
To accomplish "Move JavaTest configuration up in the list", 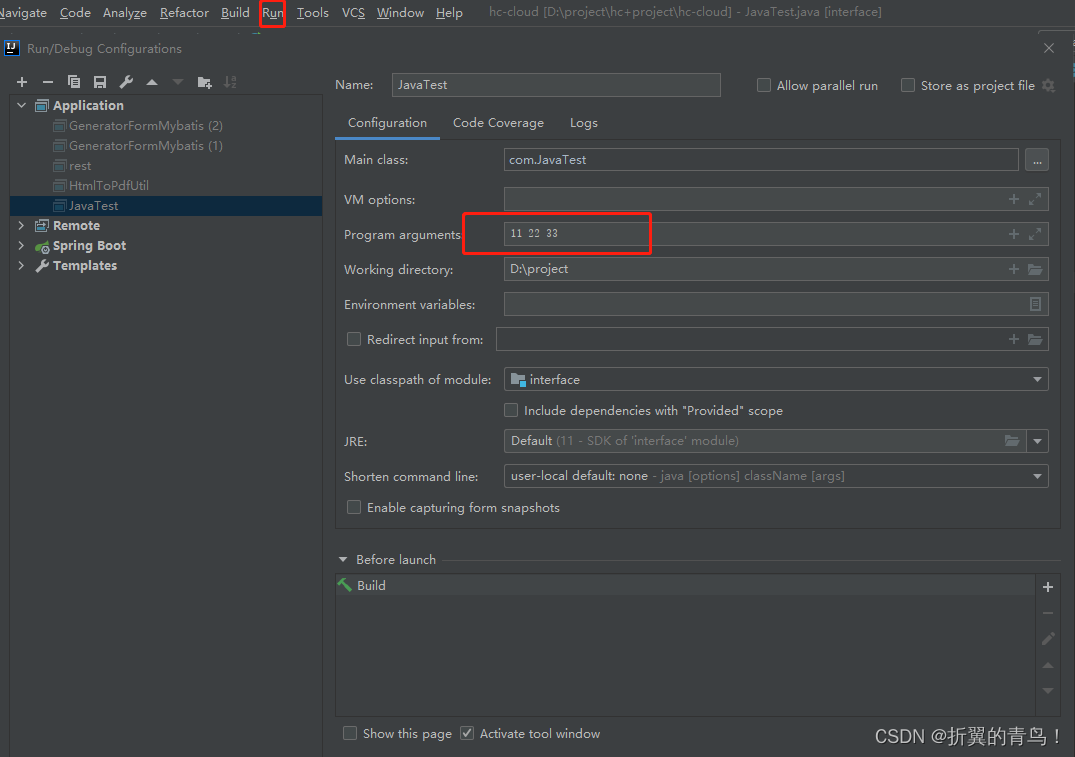I will pos(151,82).
